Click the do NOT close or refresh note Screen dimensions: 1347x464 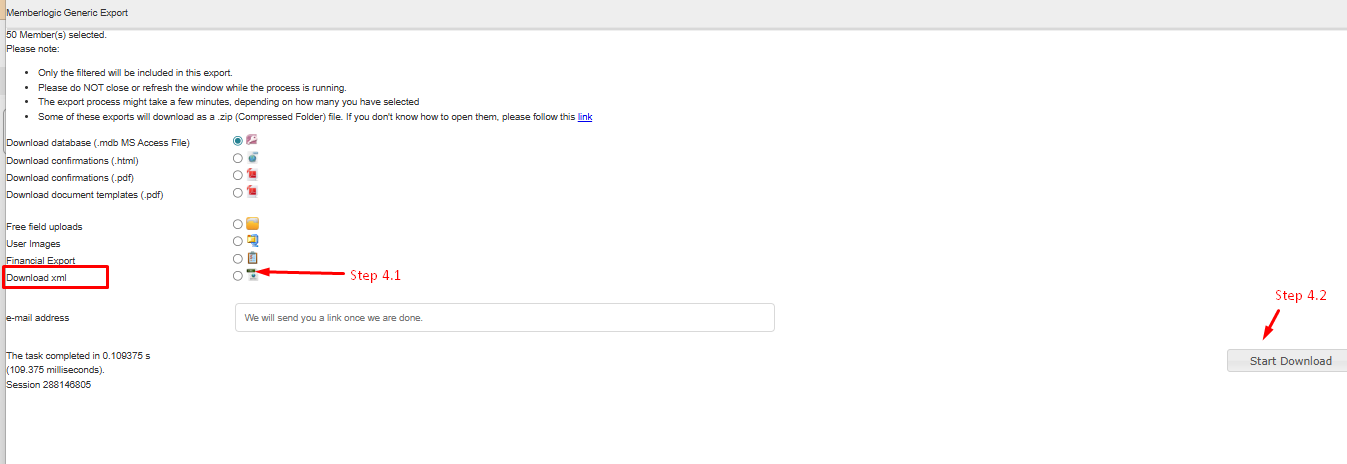click(192, 88)
